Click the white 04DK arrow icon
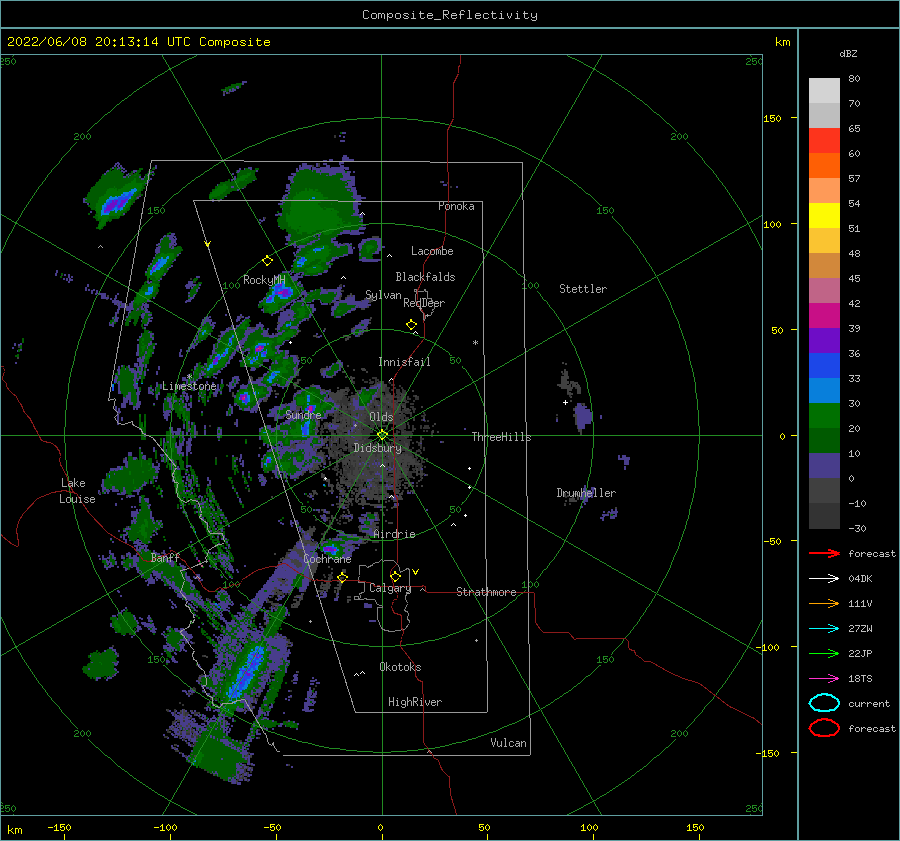The height and width of the screenshot is (841, 900). click(824, 579)
